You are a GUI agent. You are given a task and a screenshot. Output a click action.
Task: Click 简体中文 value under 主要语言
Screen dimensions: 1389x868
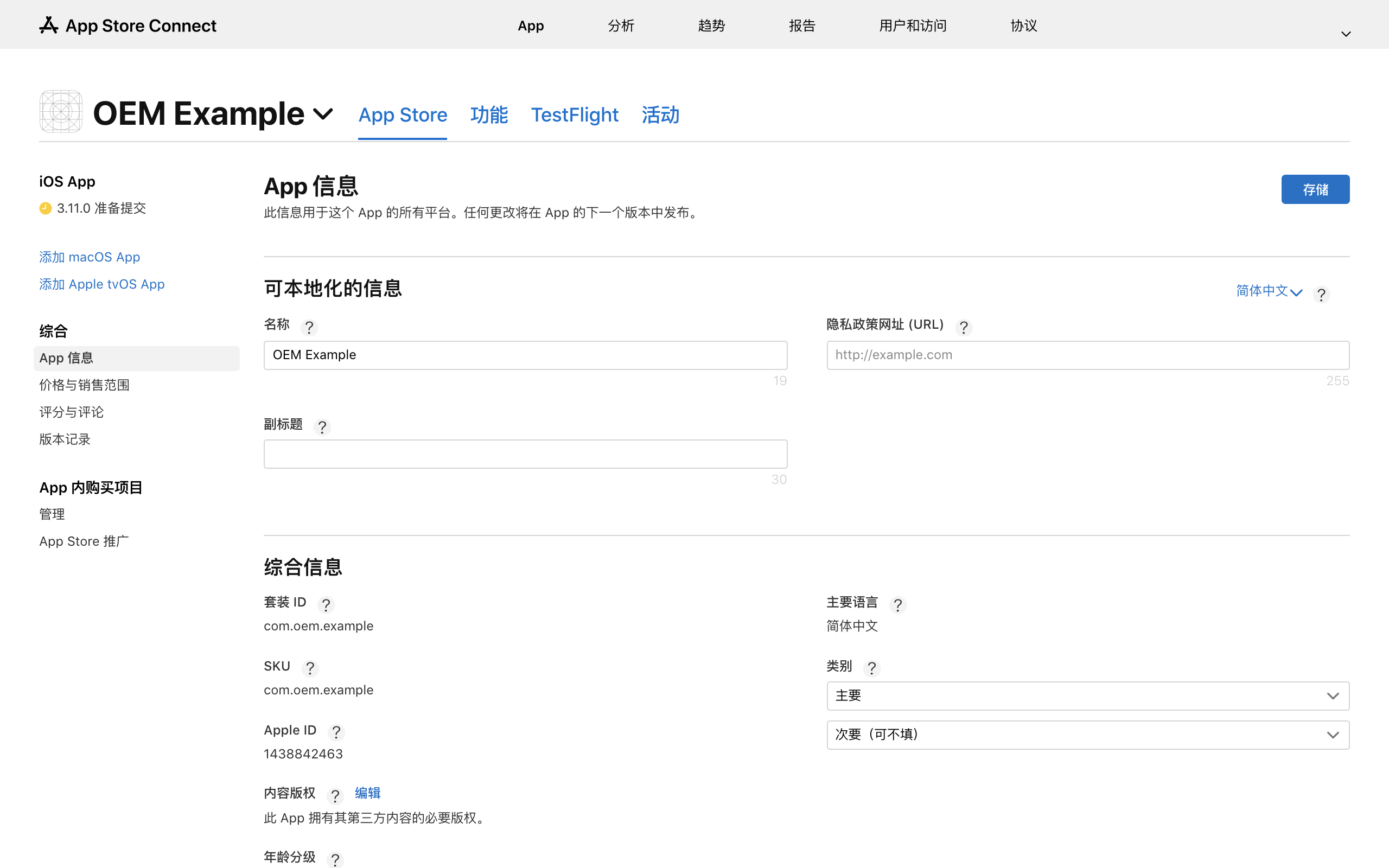pos(852,626)
